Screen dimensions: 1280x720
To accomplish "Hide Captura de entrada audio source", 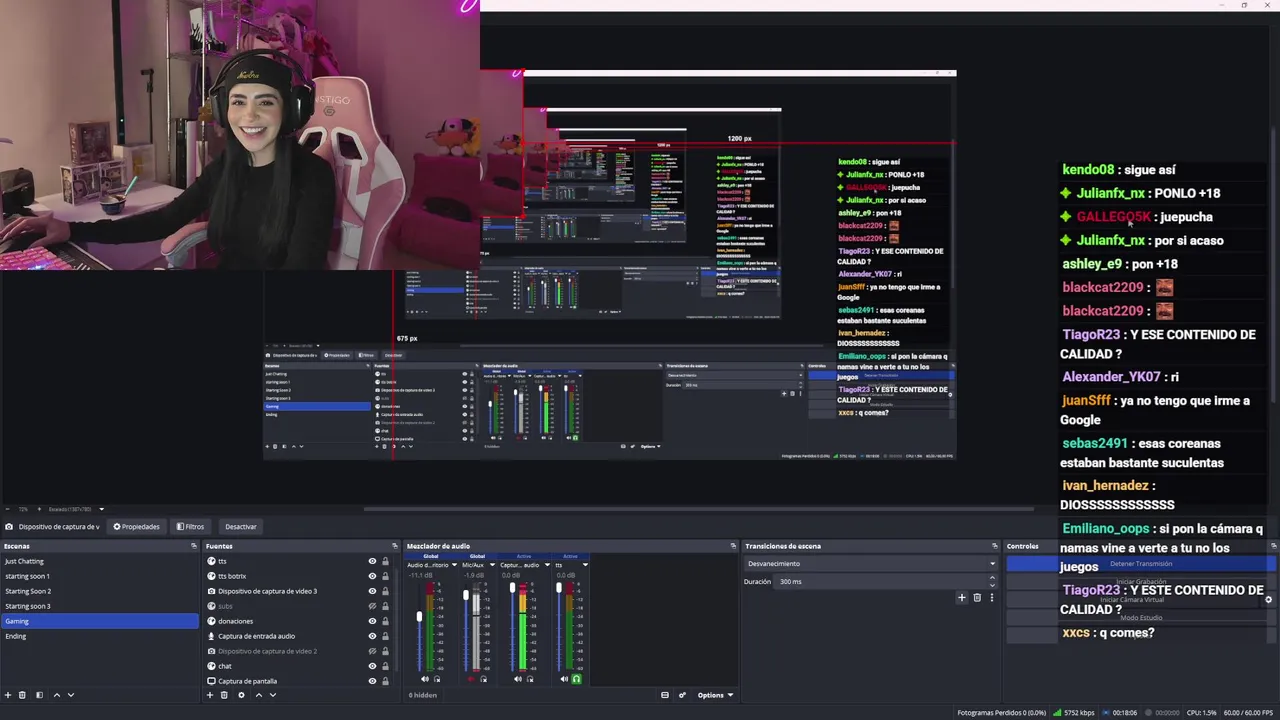I will (372, 636).
